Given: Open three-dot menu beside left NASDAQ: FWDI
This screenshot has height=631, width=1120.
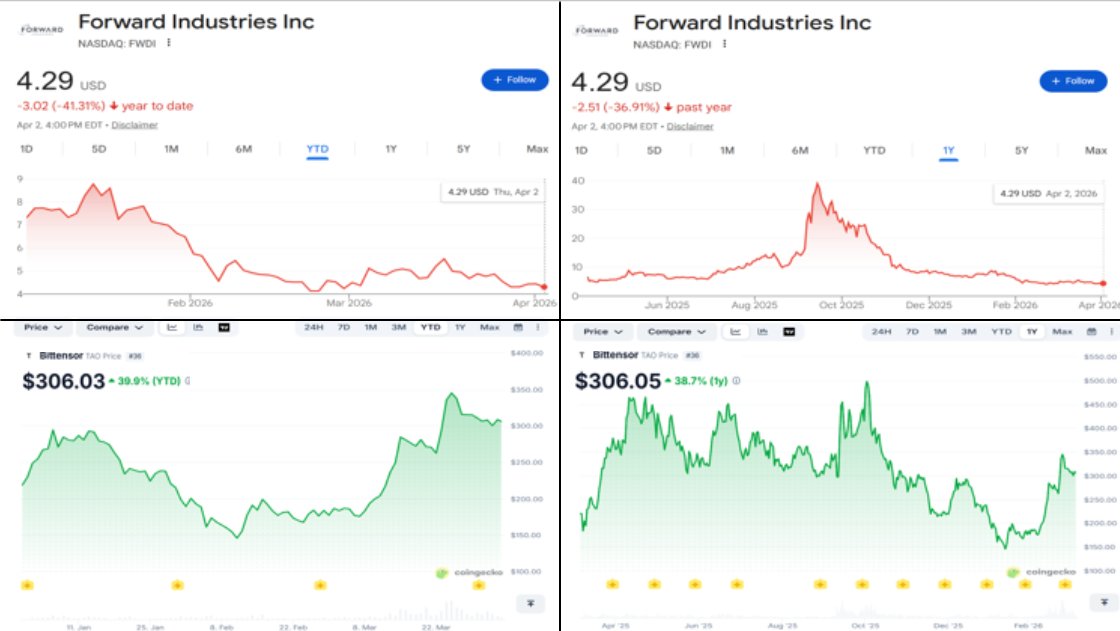Looking at the screenshot, I should tap(169, 43).
